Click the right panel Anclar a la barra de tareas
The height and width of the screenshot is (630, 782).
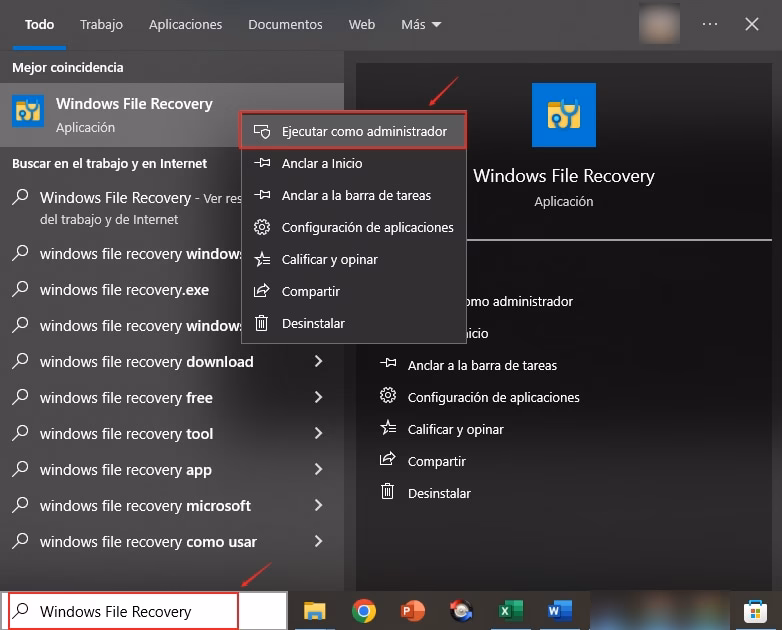point(482,365)
